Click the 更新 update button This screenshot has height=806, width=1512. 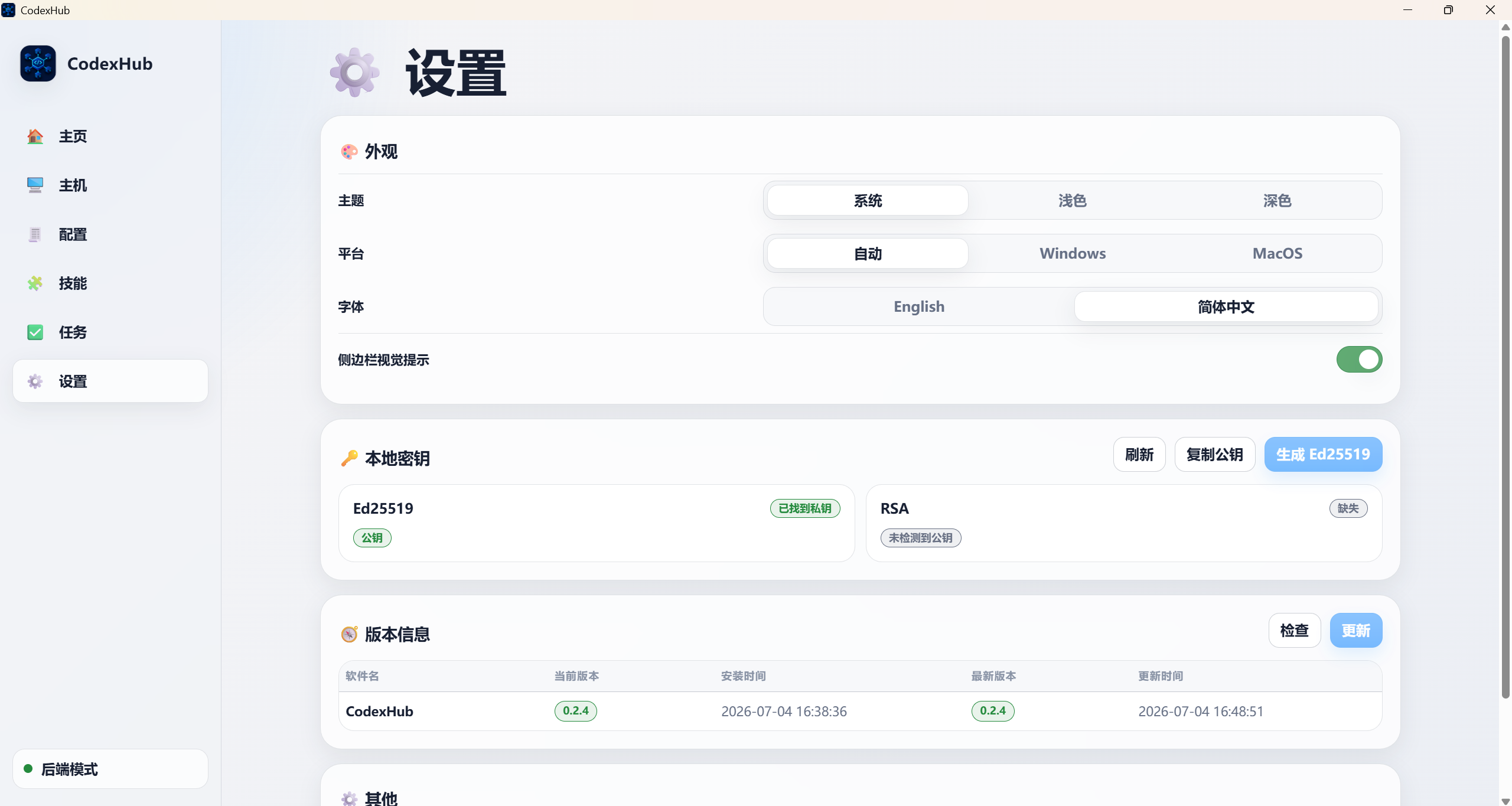point(1356,631)
